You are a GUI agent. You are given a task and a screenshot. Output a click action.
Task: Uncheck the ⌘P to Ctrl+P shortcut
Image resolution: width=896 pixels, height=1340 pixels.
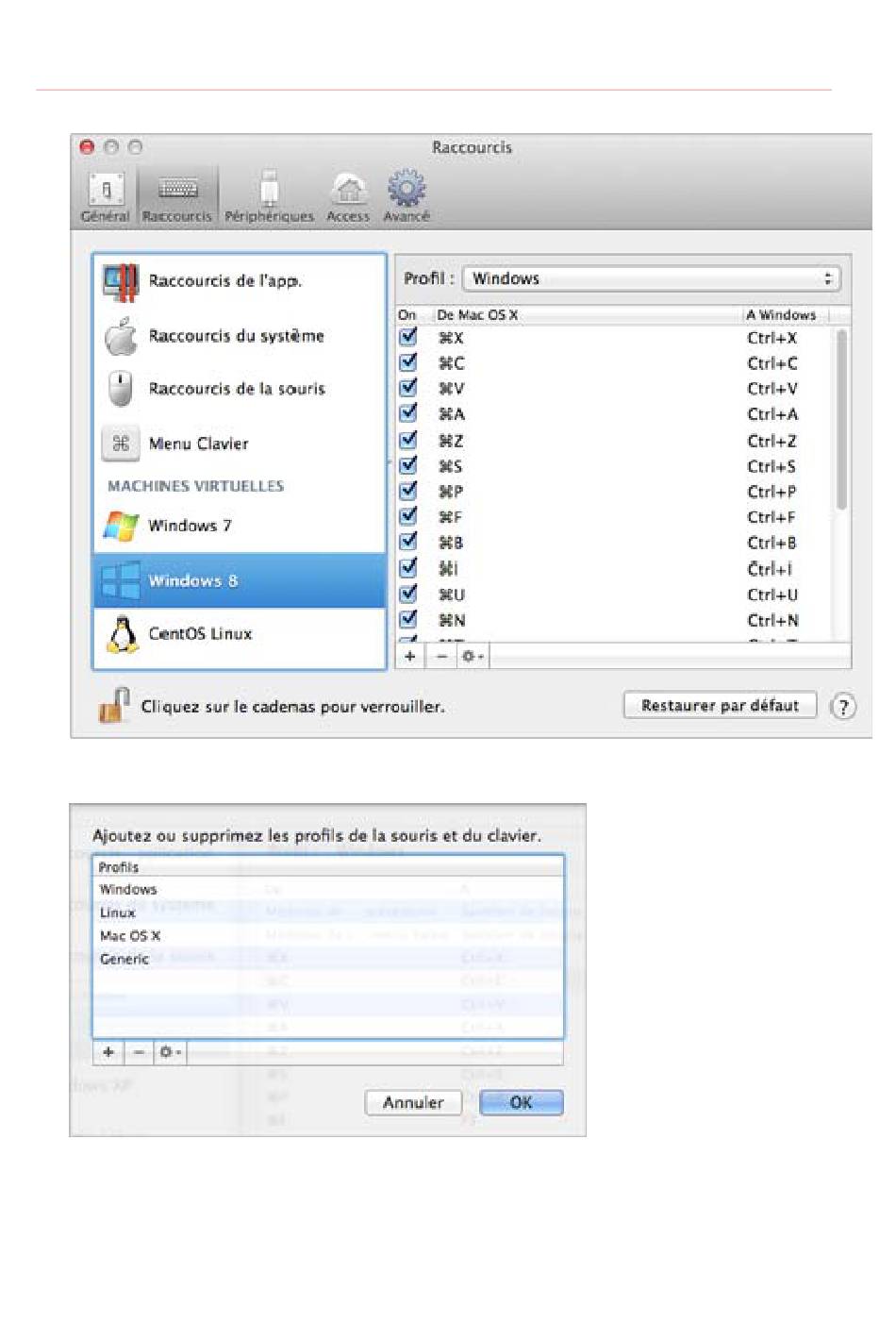pyautogui.click(x=408, y=491)
